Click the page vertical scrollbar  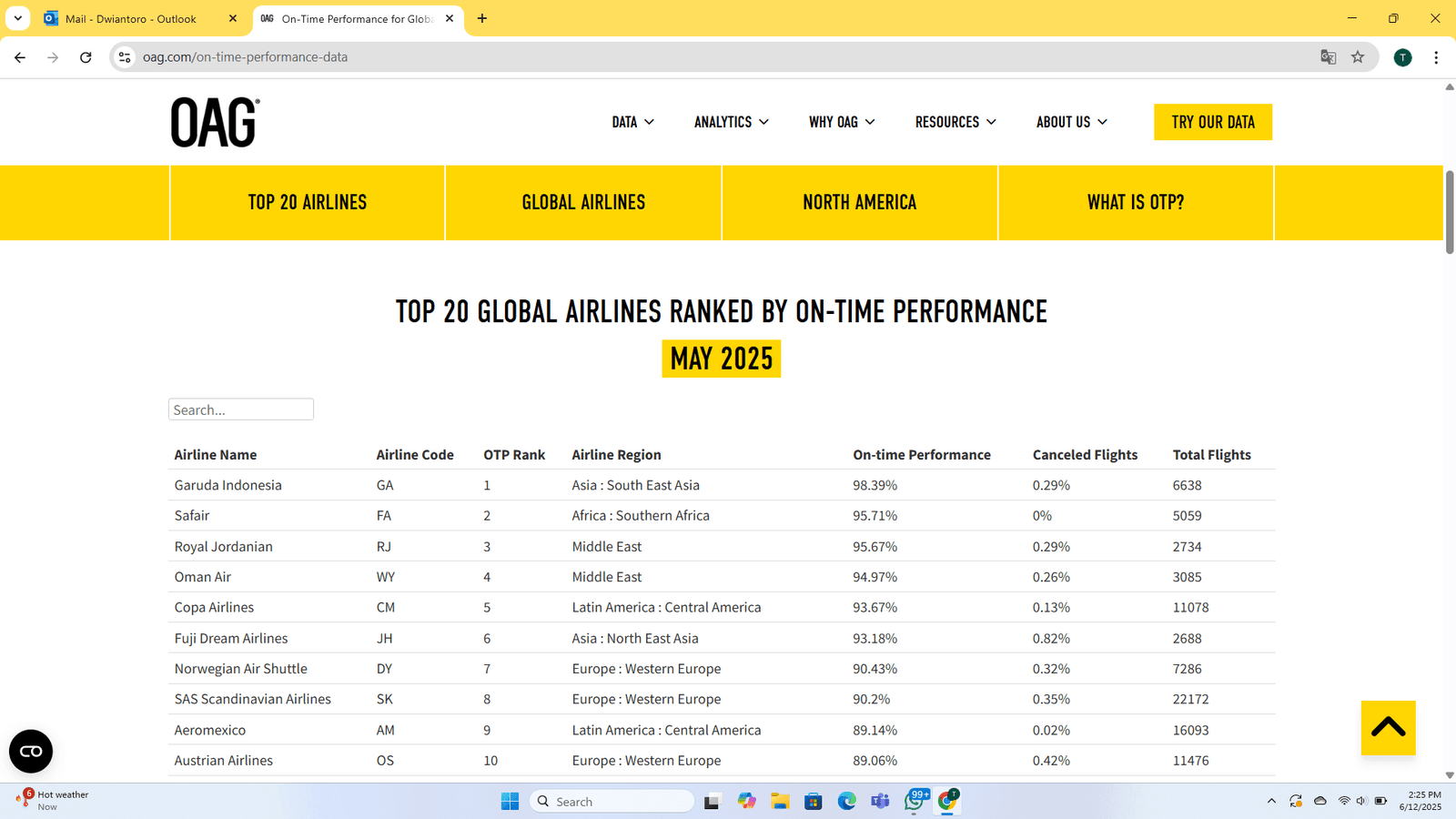(x=1450, y=212)
